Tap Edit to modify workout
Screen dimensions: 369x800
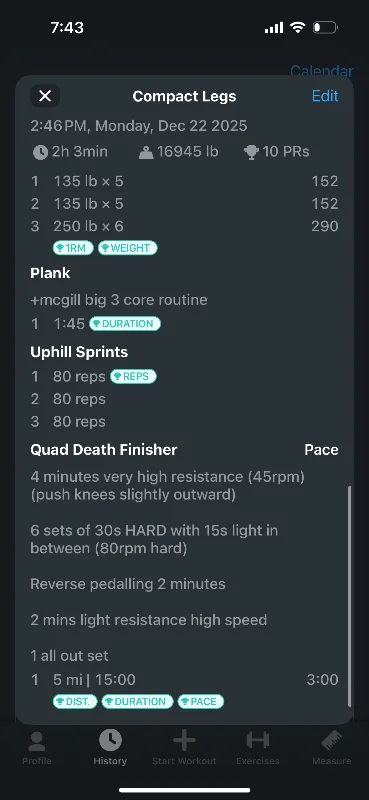pos(325,96)
